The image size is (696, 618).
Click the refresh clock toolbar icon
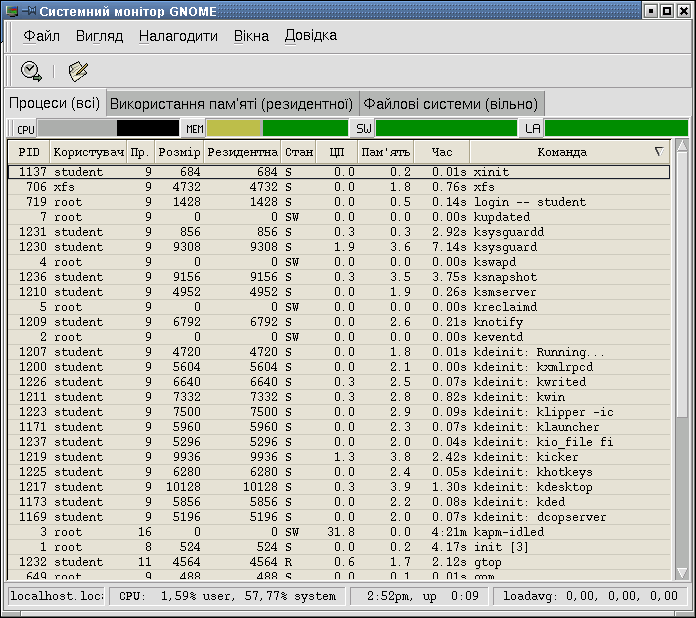pyautogui.click(x=31, y=71)
